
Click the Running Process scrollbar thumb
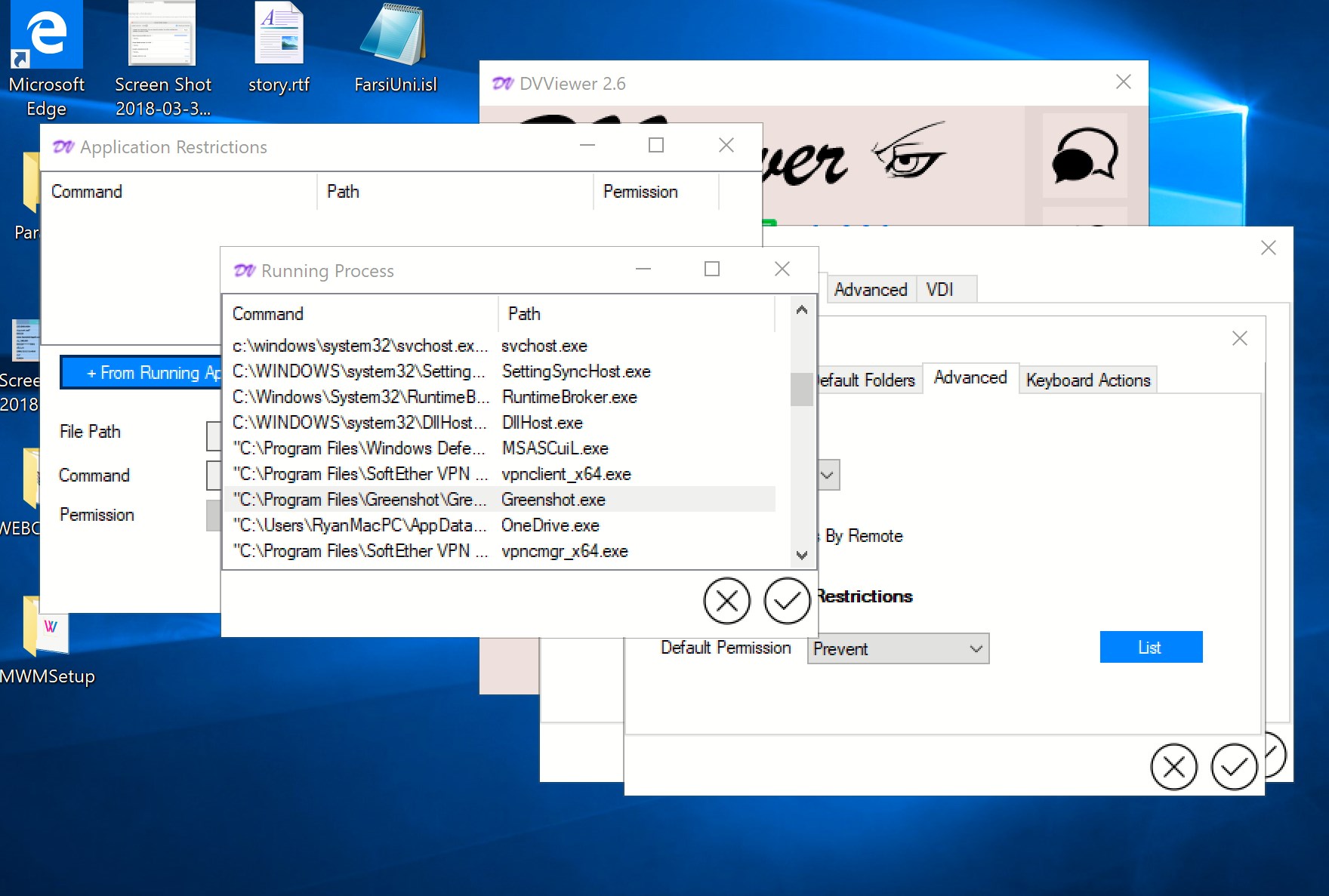tap(801, 389)
